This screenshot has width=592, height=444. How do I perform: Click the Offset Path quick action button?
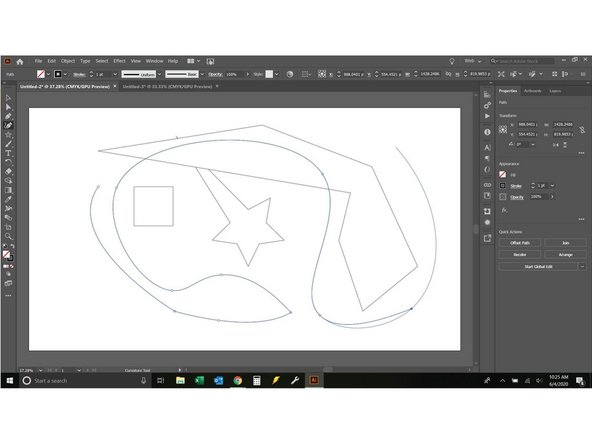pos(520,243)
